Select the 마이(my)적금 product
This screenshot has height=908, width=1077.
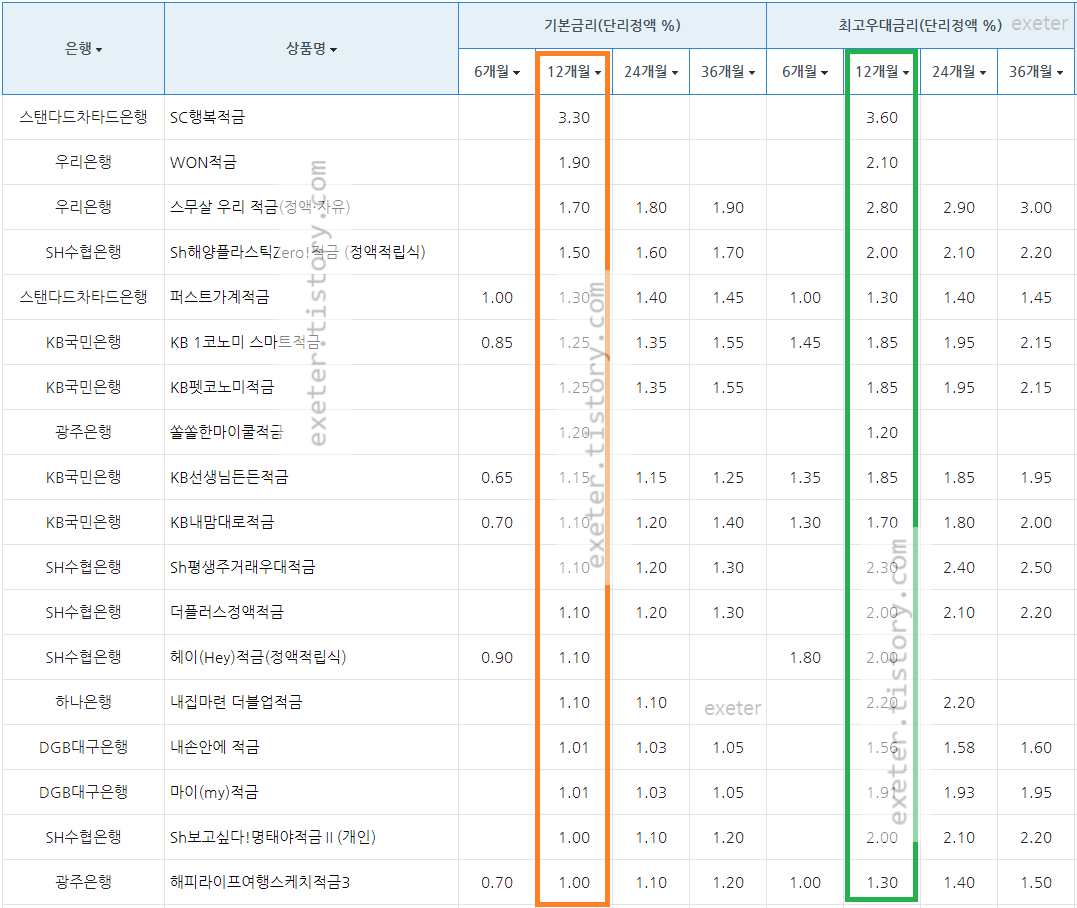[214, 792]
